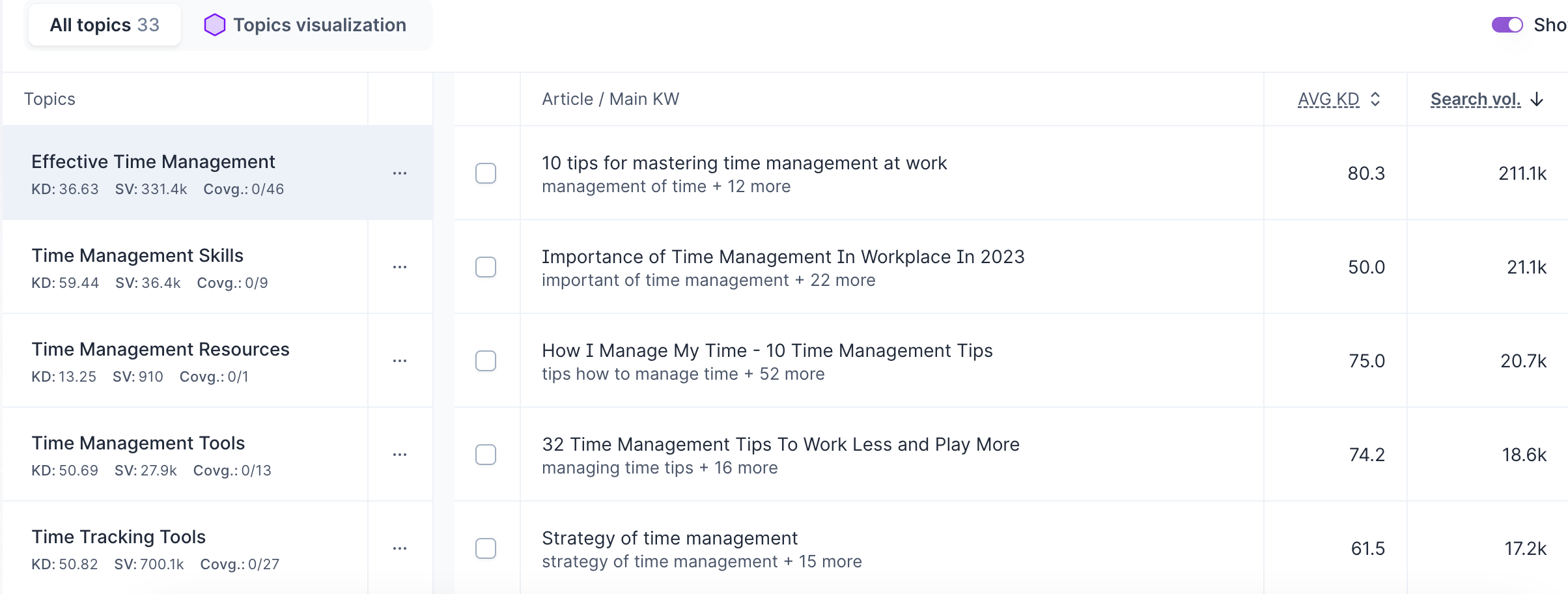Open more options for Effective Time Management
The height and width of the screenshot is (594, 1568).
[400, 173]
